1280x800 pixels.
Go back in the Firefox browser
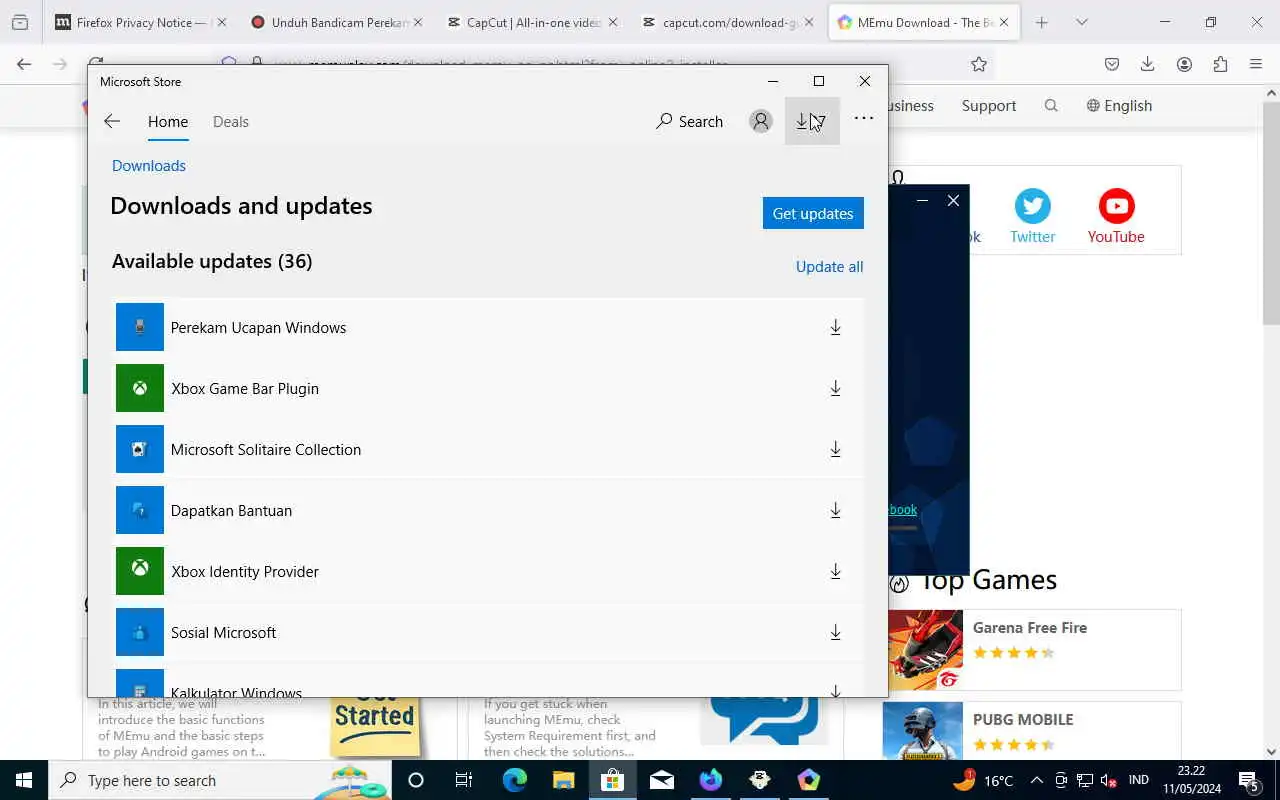point(24,64)
